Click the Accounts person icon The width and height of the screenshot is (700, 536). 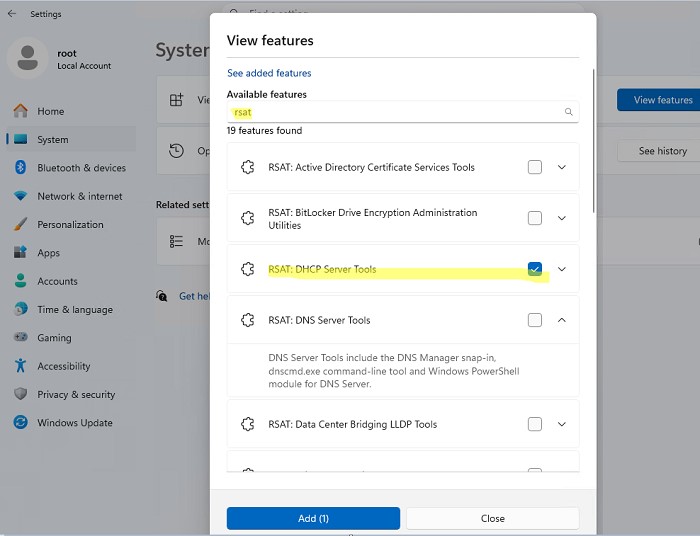21,281
